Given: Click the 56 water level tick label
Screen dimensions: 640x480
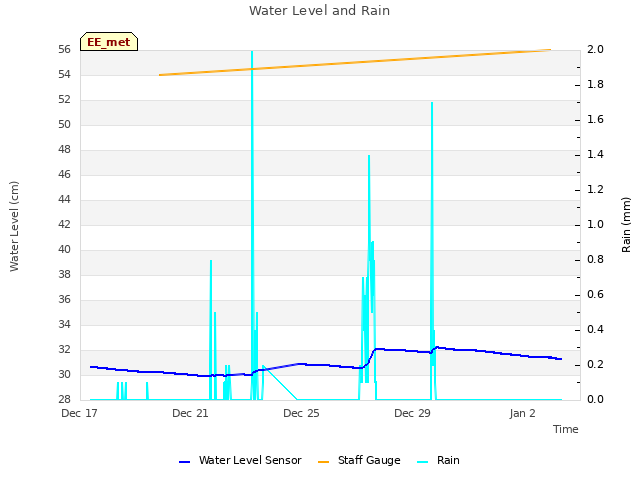Looking at the screenshot, I should tap(64, 49).
